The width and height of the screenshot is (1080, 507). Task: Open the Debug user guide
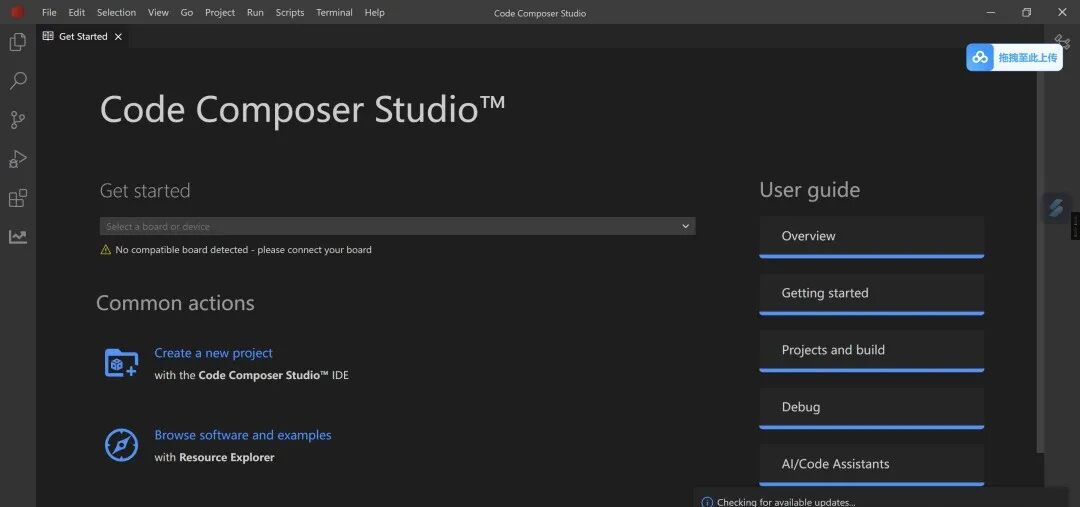[x=871, y=408]
